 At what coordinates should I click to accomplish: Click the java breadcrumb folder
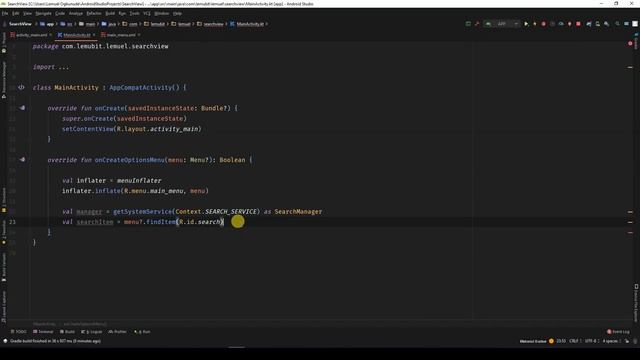(109, 24)
